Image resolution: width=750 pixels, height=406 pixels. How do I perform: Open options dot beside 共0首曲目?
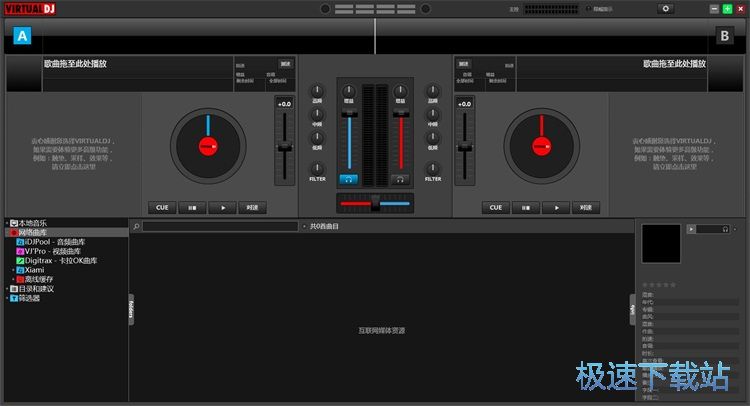(305, 226)
